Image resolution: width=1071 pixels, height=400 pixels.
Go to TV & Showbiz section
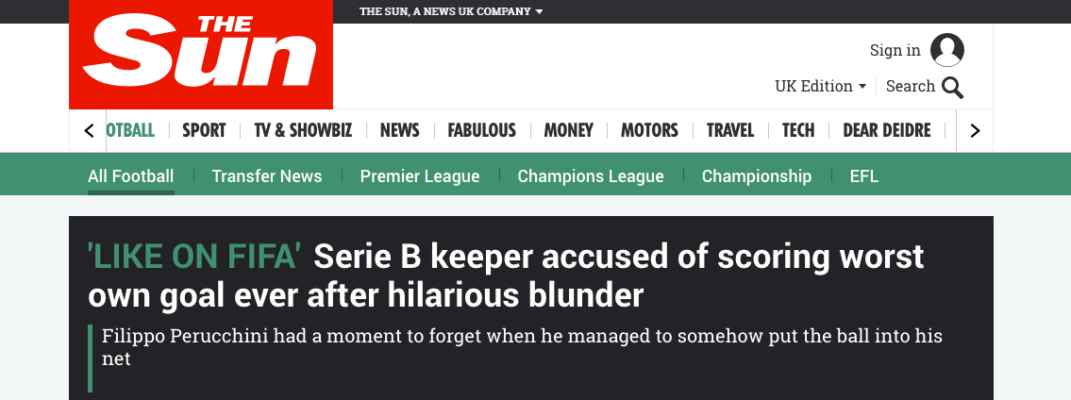[303, 130]
